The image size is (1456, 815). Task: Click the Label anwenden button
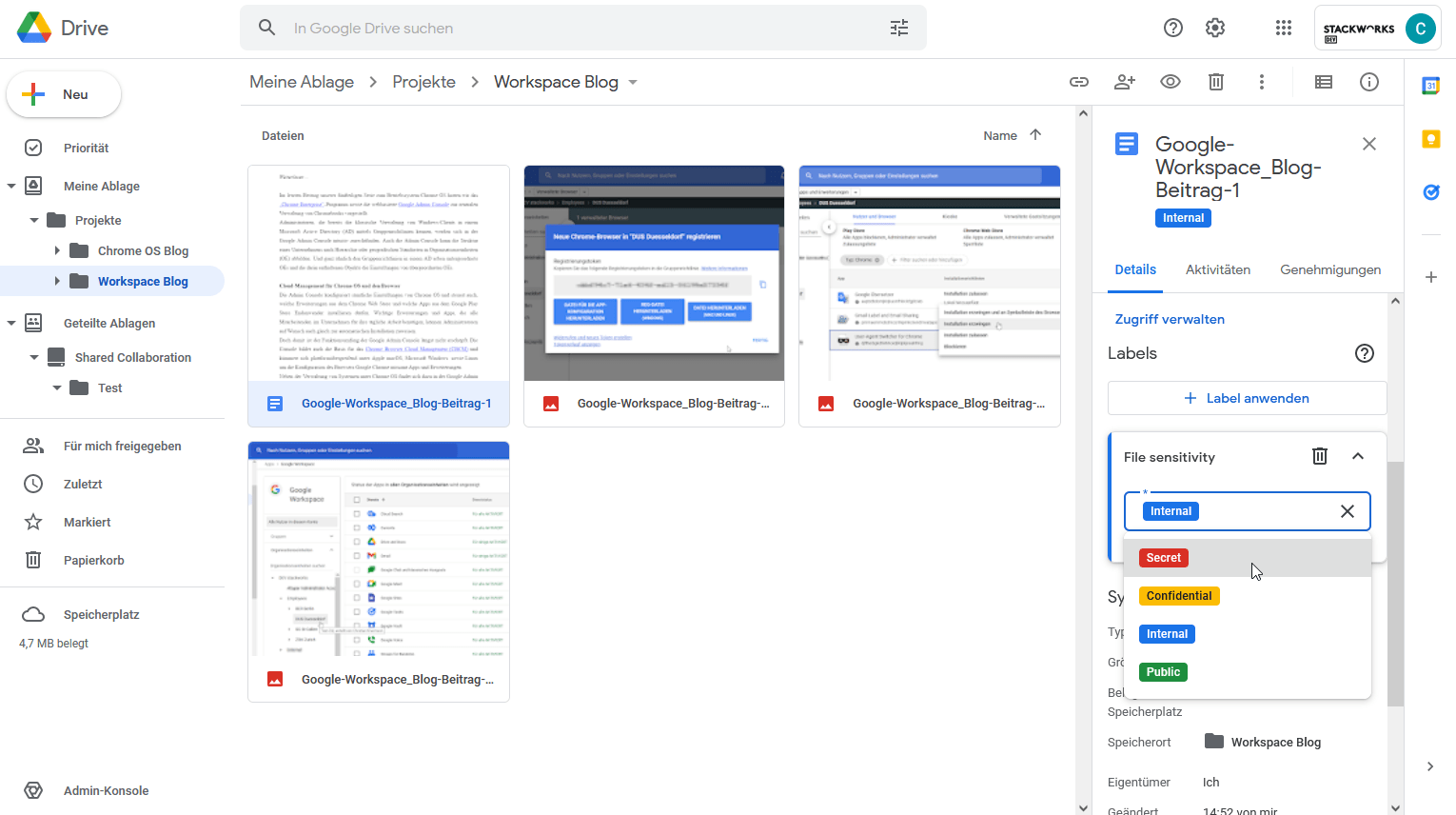[1247, 398]
